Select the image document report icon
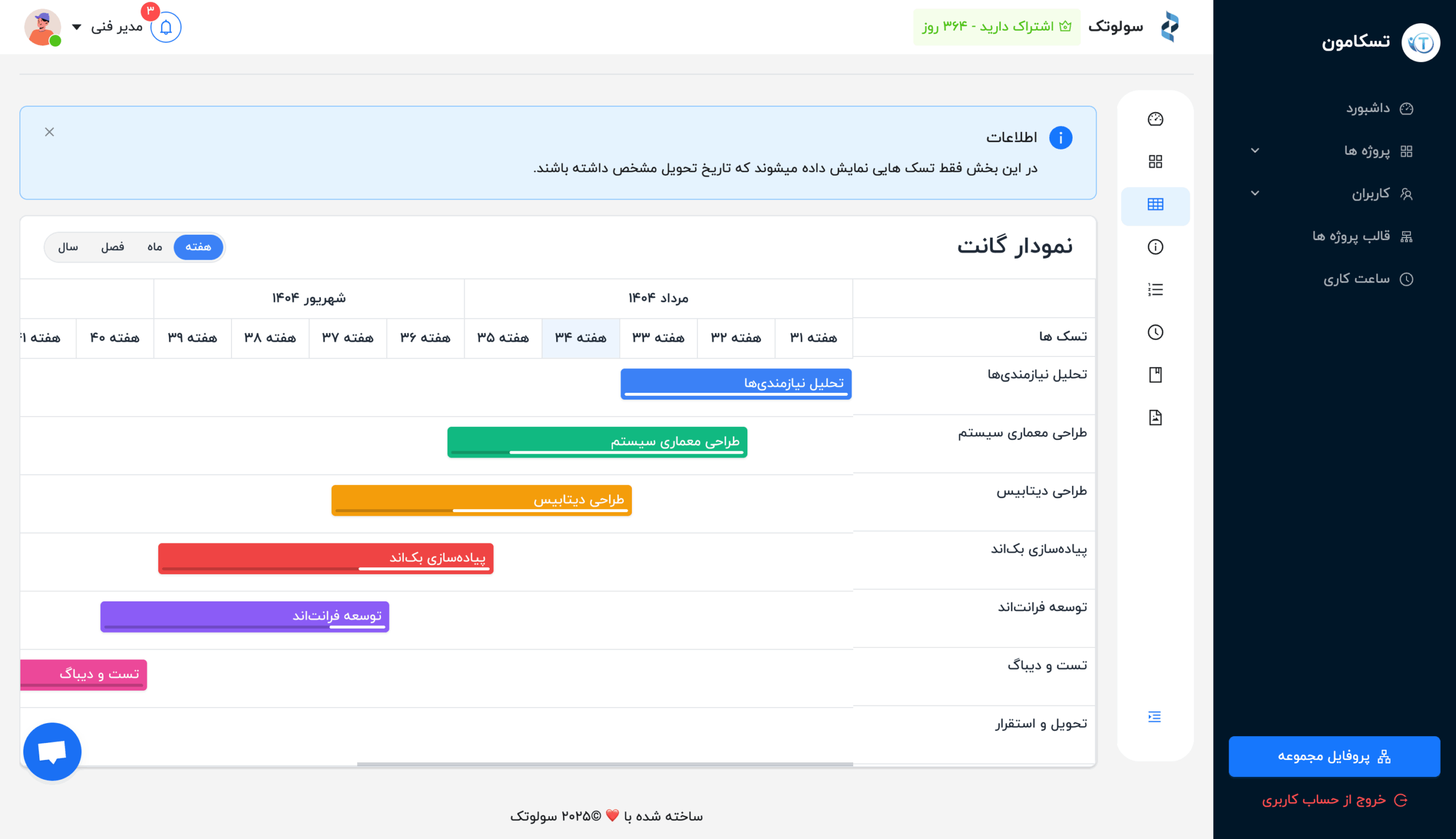This screenshot has width=1456, height=839. 1156,418
